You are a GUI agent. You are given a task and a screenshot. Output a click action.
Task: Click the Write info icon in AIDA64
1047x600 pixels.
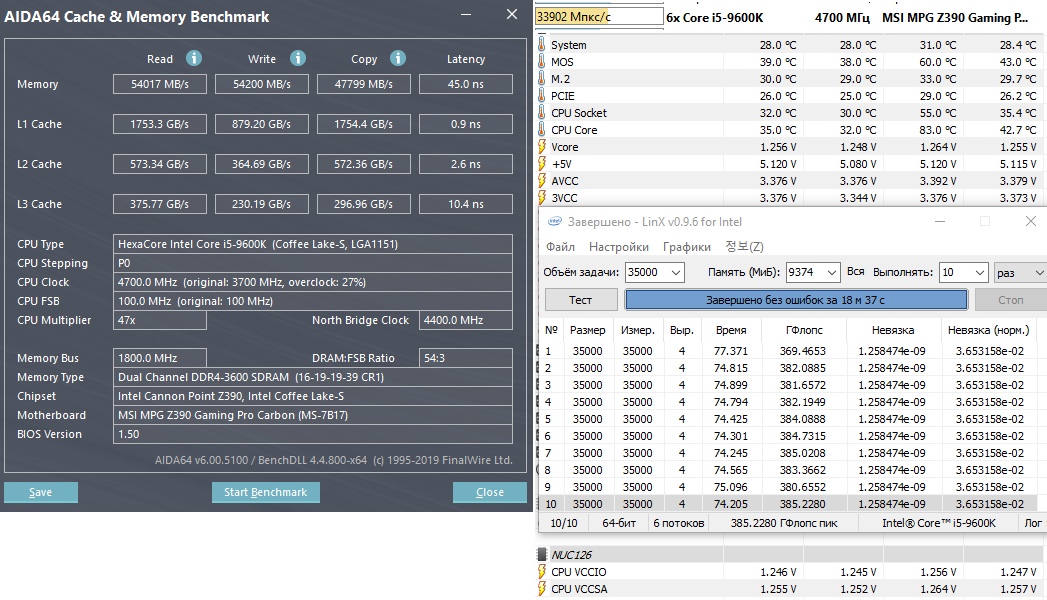[298, 59]
